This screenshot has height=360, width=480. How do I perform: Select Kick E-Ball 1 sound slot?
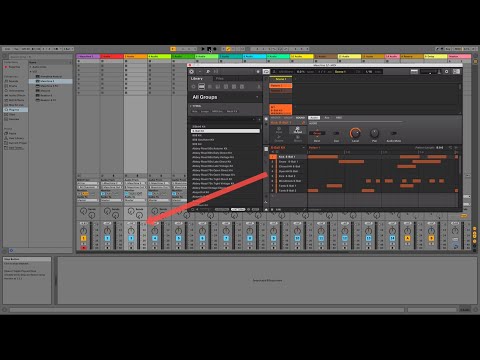tap(288, 157)
